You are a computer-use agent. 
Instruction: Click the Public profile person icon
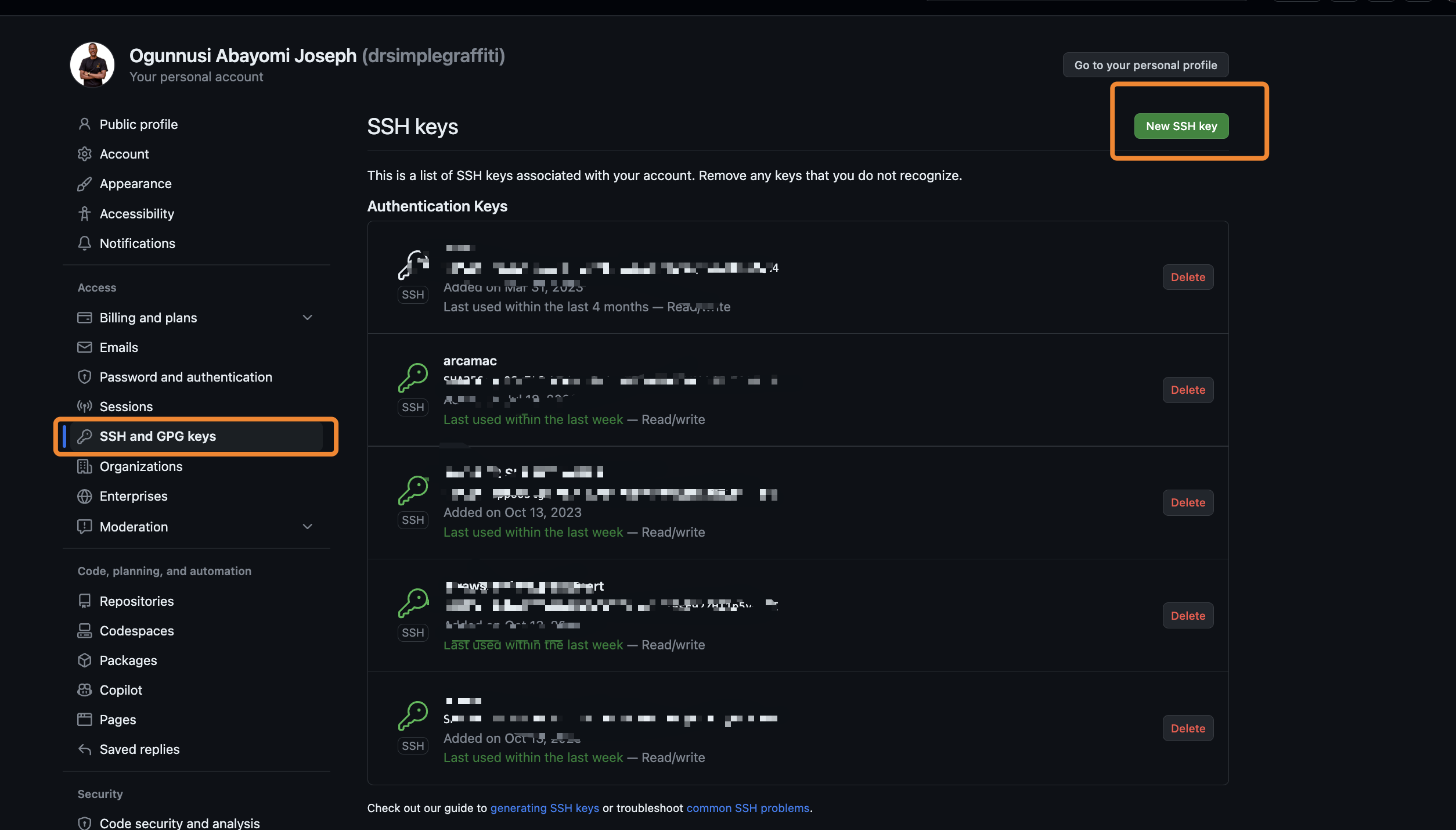point(85,124)
